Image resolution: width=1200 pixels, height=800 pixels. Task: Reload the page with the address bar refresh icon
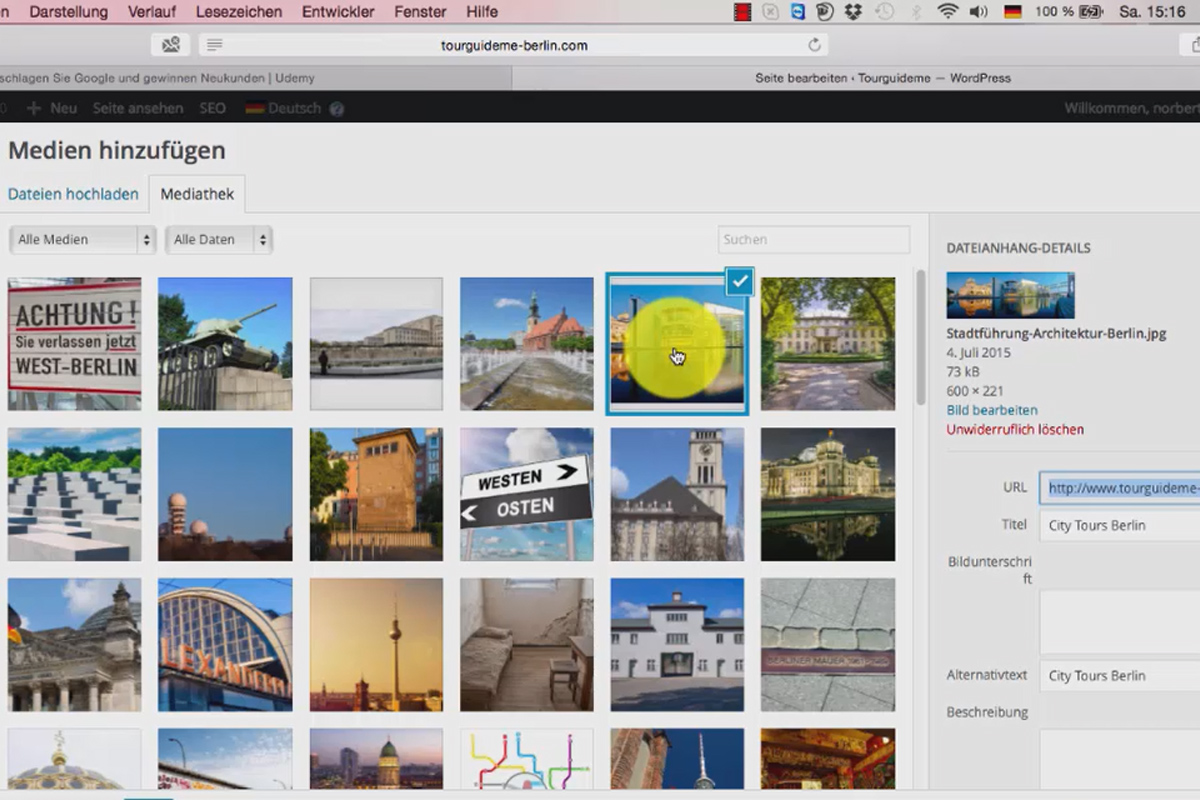pyautogui.click(x=814, y=45)
